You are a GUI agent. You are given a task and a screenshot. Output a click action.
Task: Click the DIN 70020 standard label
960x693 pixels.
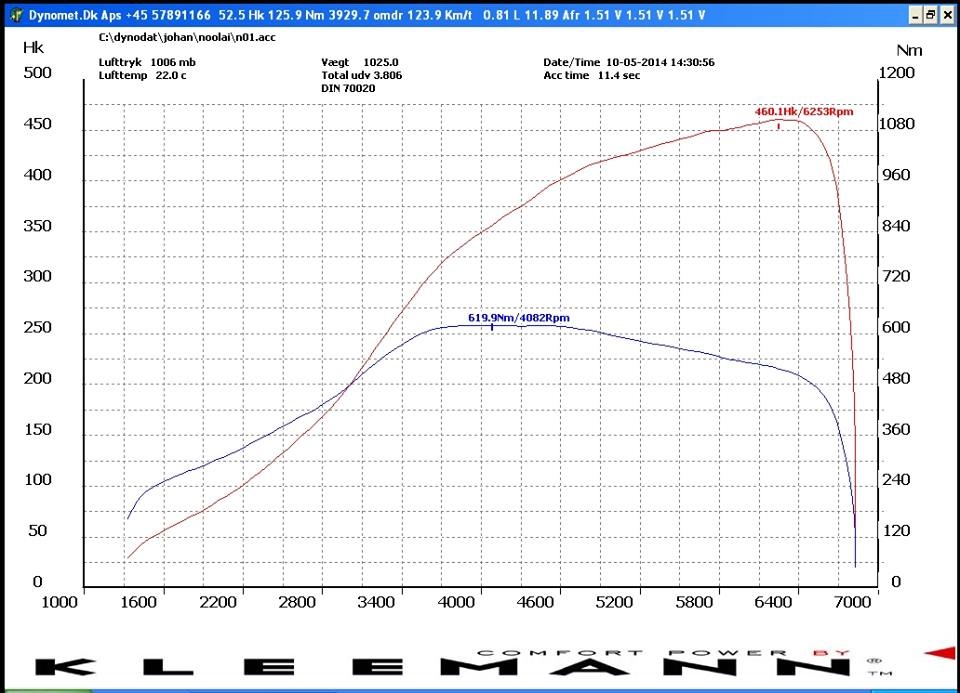click(x=348, y=88)
